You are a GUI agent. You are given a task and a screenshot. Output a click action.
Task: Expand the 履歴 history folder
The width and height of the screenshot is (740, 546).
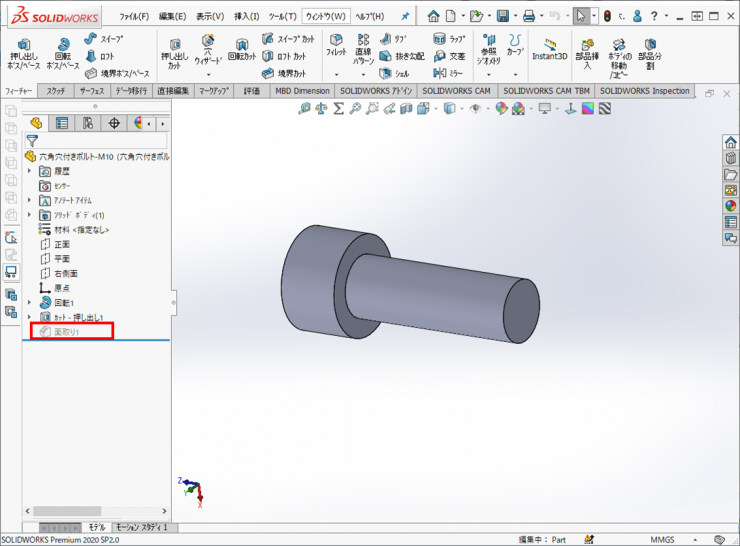pos(30,171)
